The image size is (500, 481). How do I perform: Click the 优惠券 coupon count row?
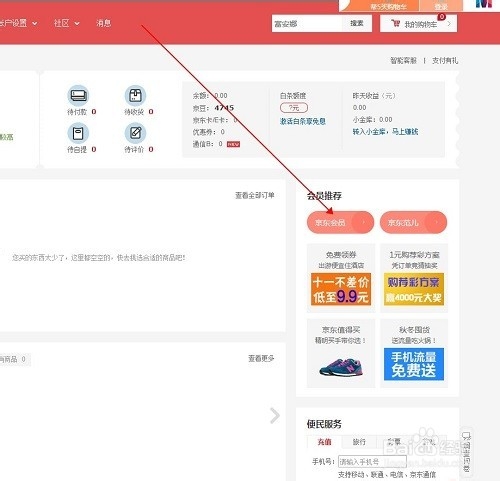point(209,132)
